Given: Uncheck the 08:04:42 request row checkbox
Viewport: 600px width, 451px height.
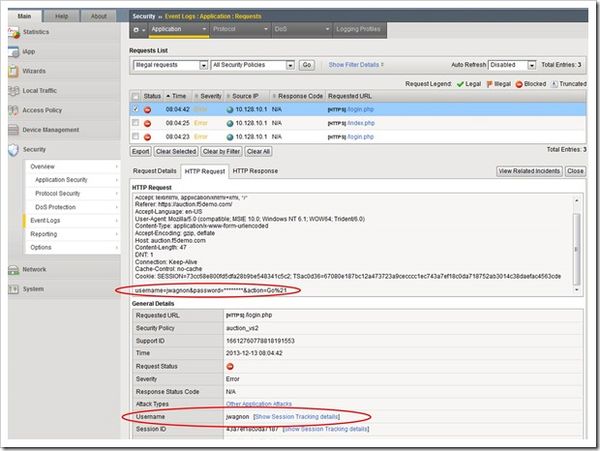Looking at the screenshot, I should tap(137, 108).
